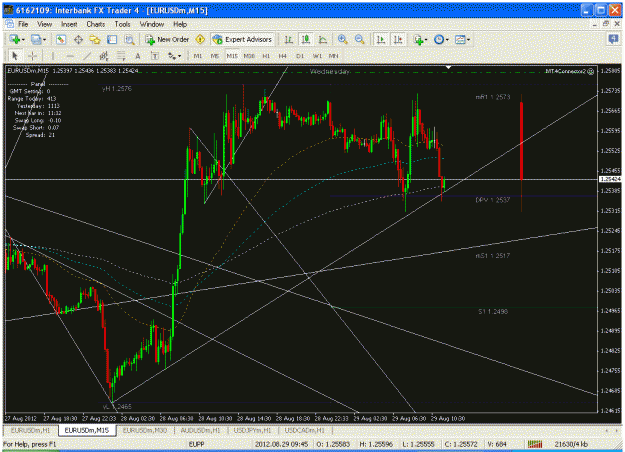Switch to the EURUSDm,H1 chart tab
The width and height of the screenshot is (625, 452).
click(31, 430)
